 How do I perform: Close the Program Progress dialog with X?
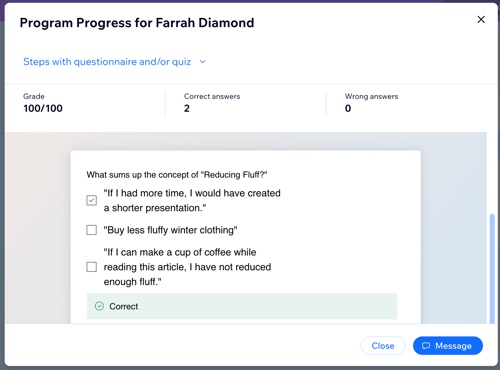click(481, 20)
